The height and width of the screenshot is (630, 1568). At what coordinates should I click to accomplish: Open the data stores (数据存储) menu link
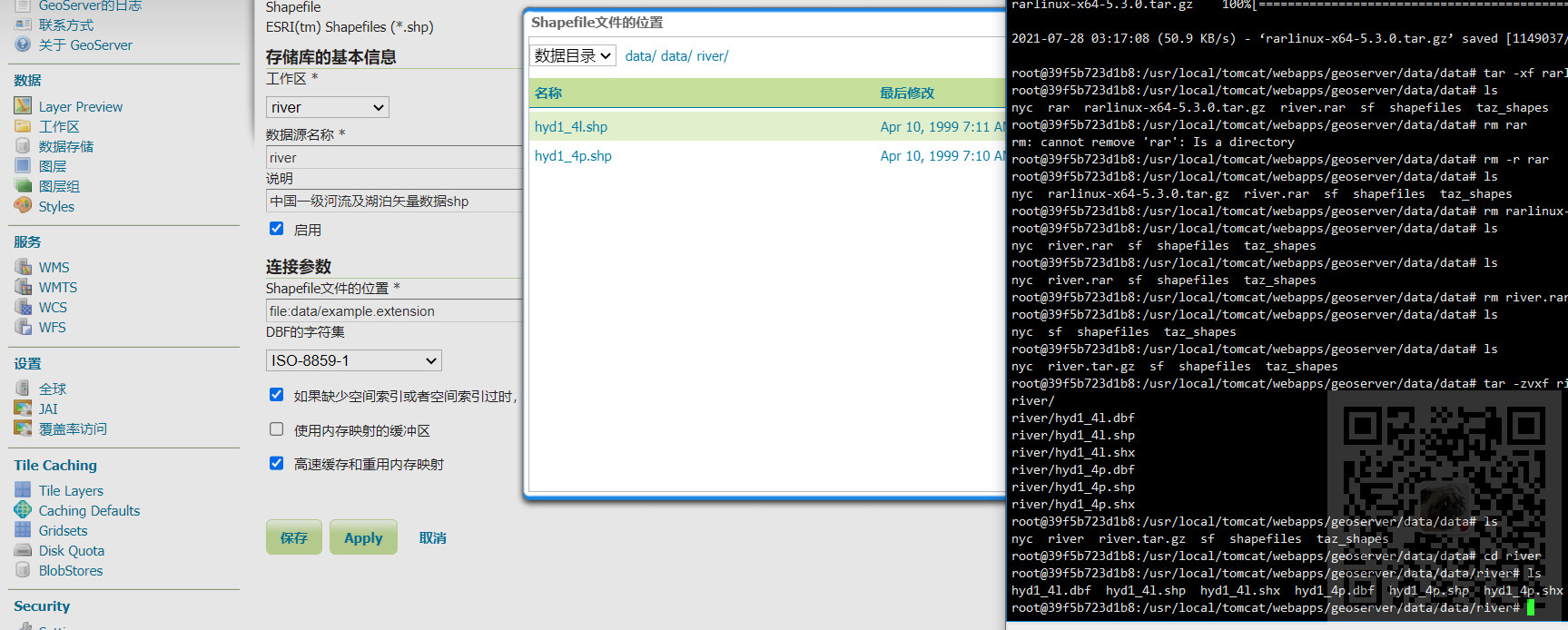66,146
